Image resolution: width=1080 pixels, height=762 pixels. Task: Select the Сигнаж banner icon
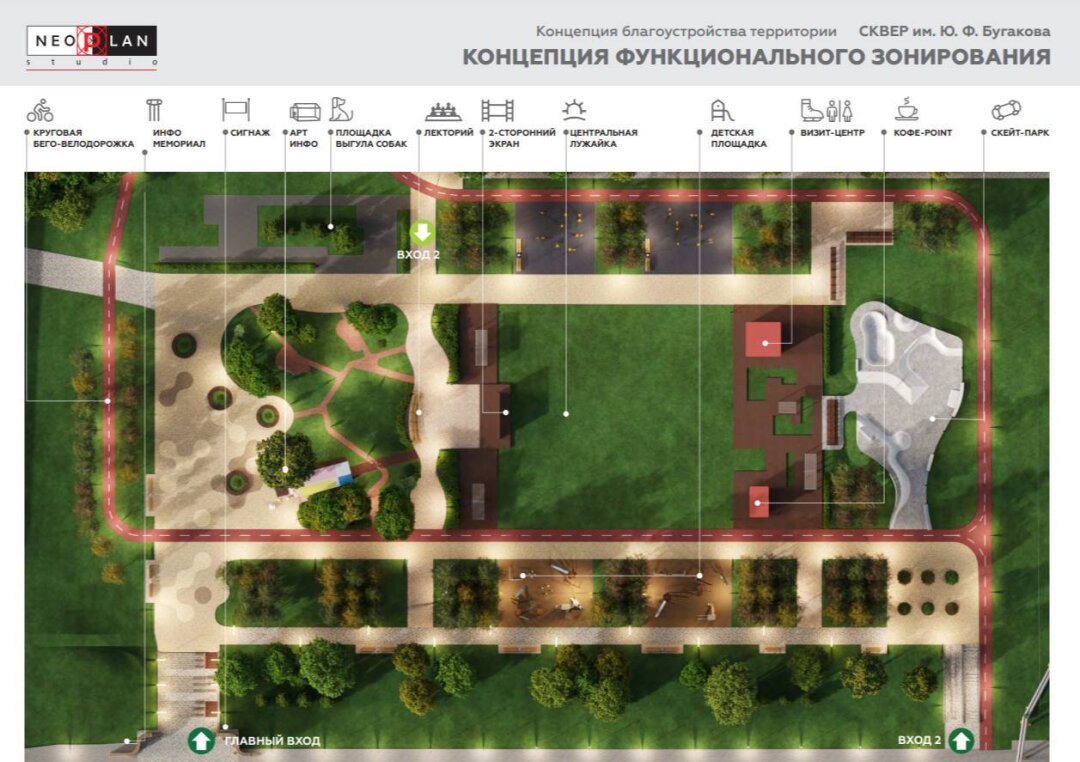click(x=235, y=110)
